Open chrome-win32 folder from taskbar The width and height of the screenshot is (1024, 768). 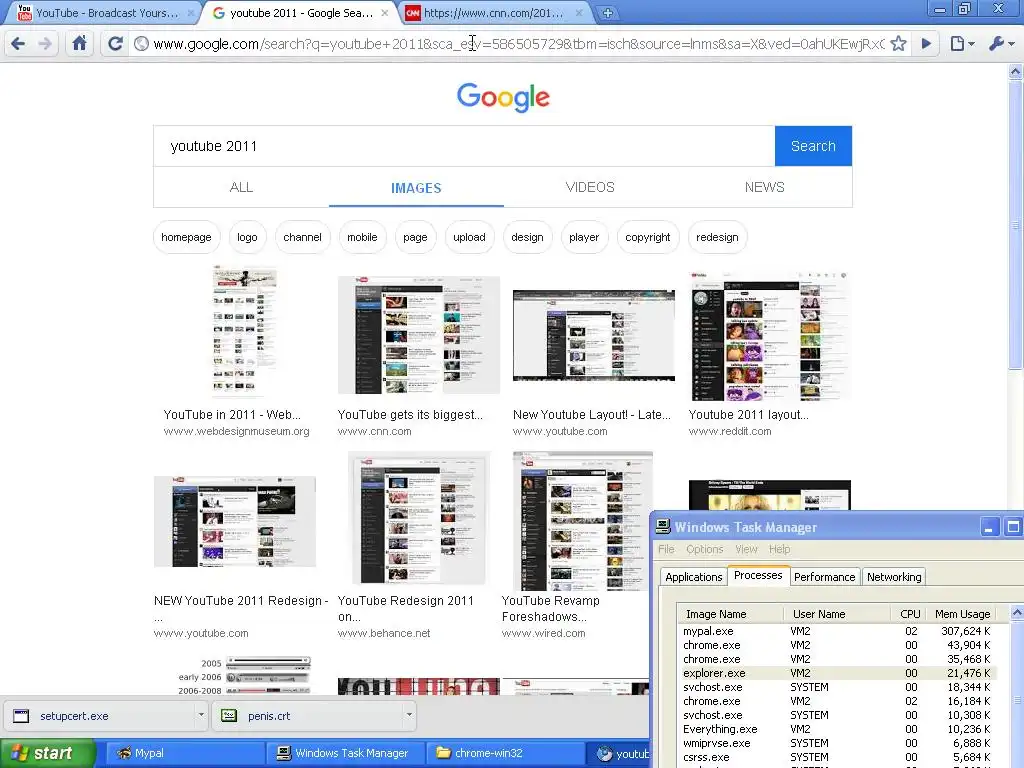coord(505,753)
